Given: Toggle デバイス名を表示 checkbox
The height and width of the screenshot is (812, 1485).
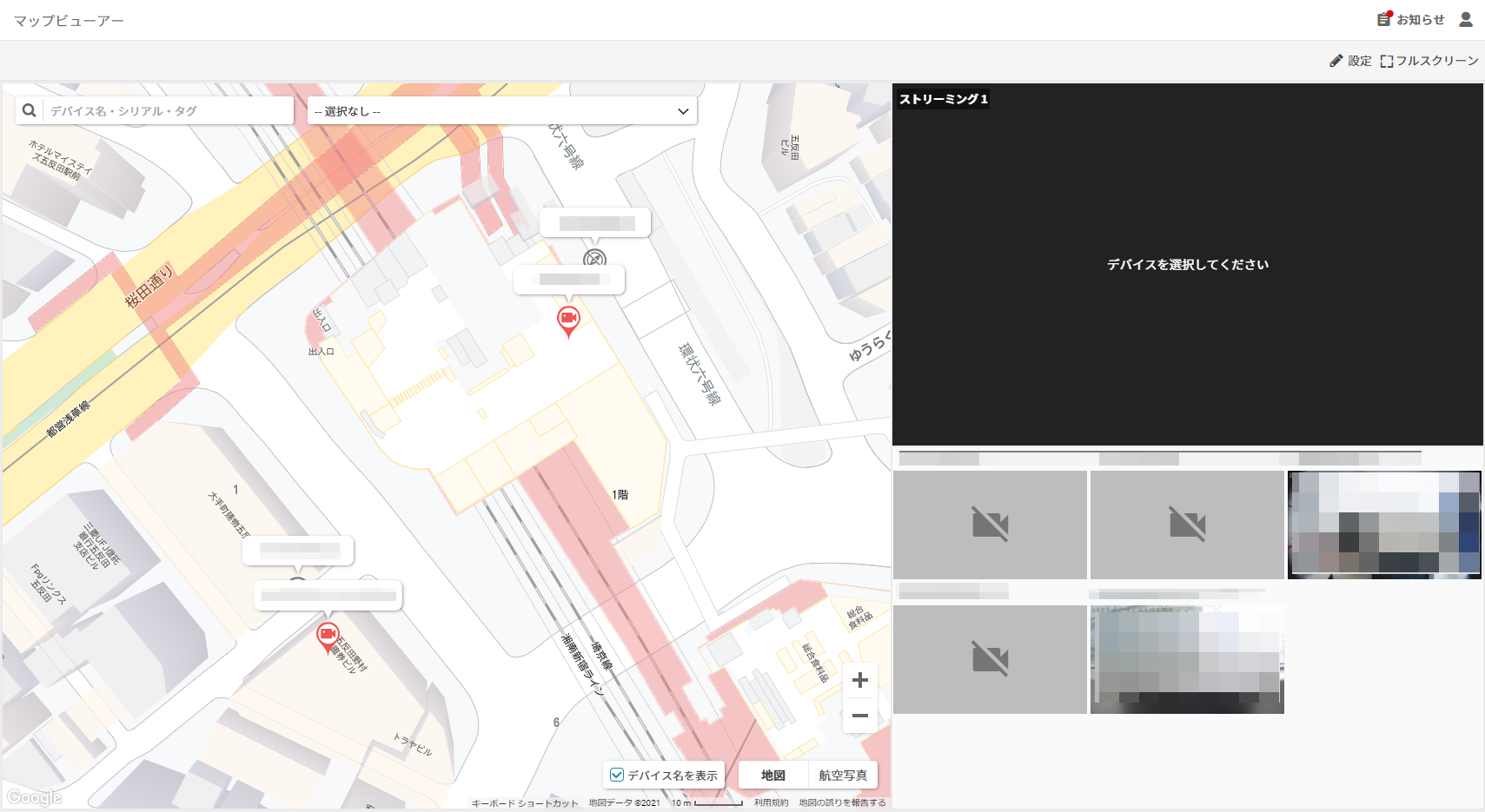Looking at the screenshot, I should pyautogui.click(x=617, y=775).
